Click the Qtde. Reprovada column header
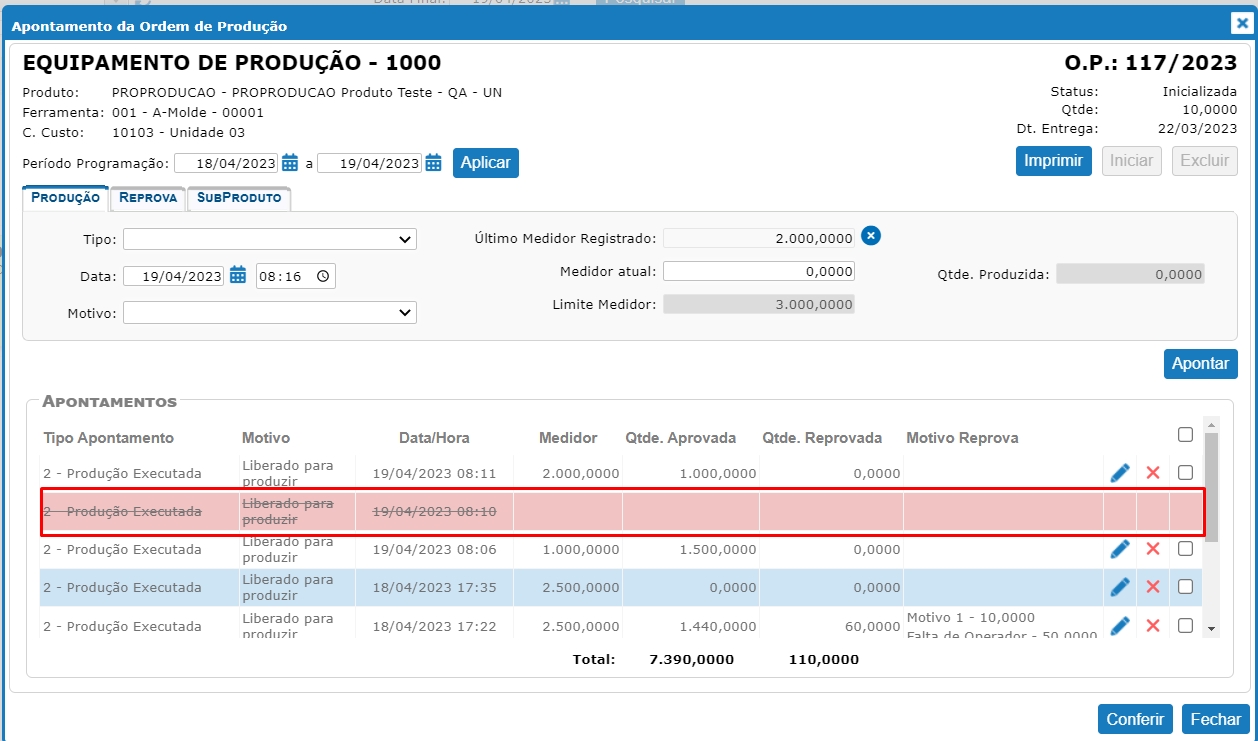This screenshot has width=1258, height=741. tap(822, 438)
